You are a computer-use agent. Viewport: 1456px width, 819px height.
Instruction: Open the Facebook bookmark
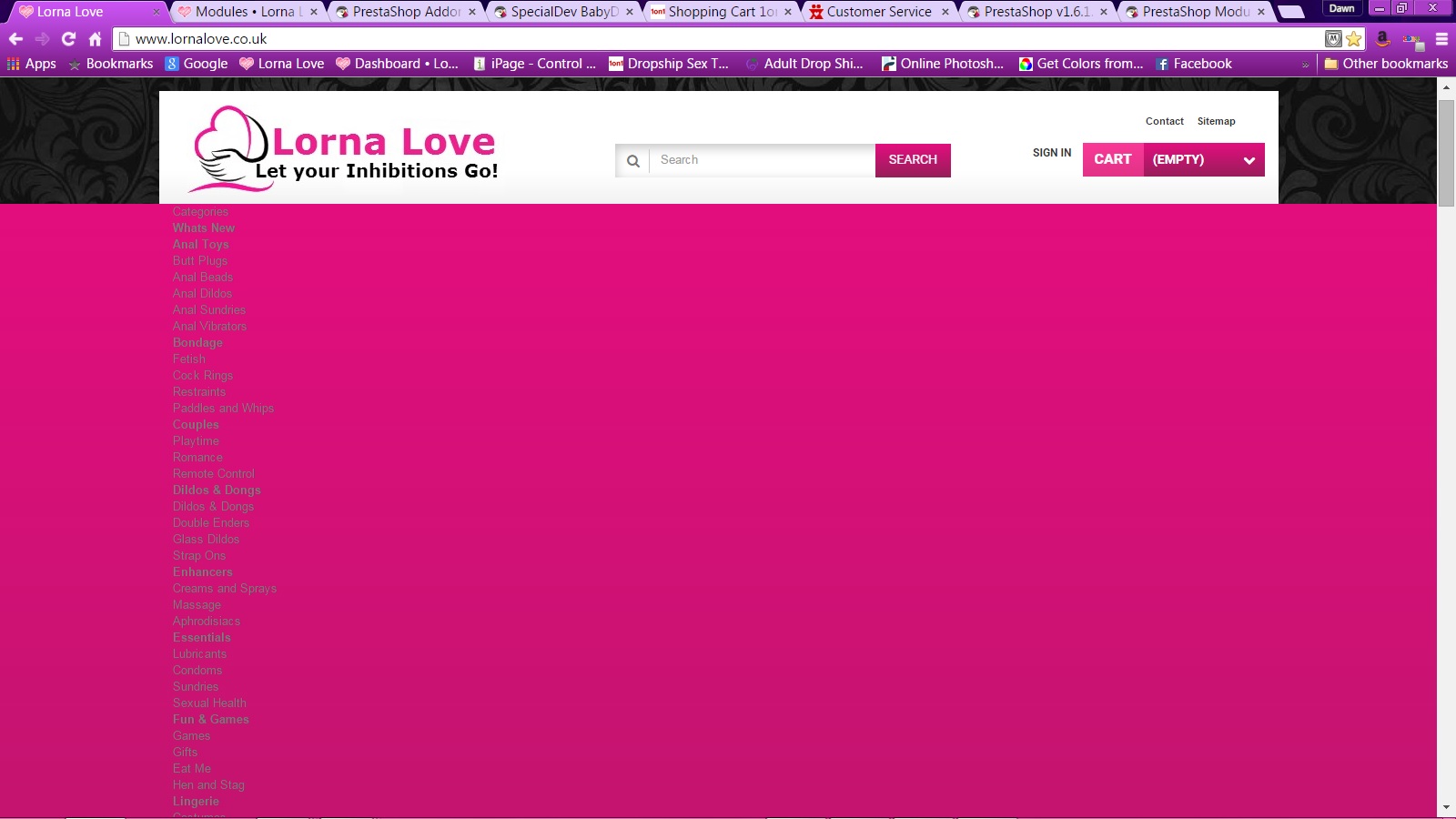1194,64
